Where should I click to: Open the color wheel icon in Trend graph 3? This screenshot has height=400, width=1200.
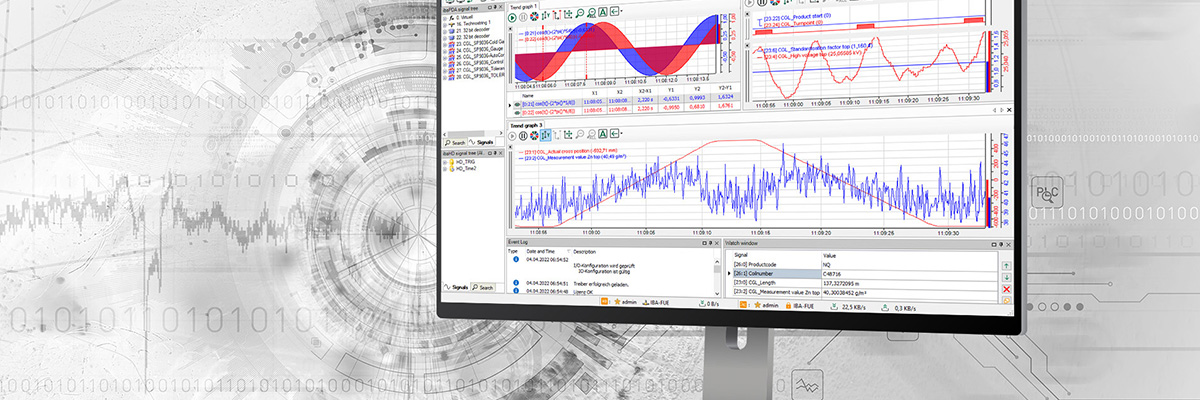[x=534, y=135]
